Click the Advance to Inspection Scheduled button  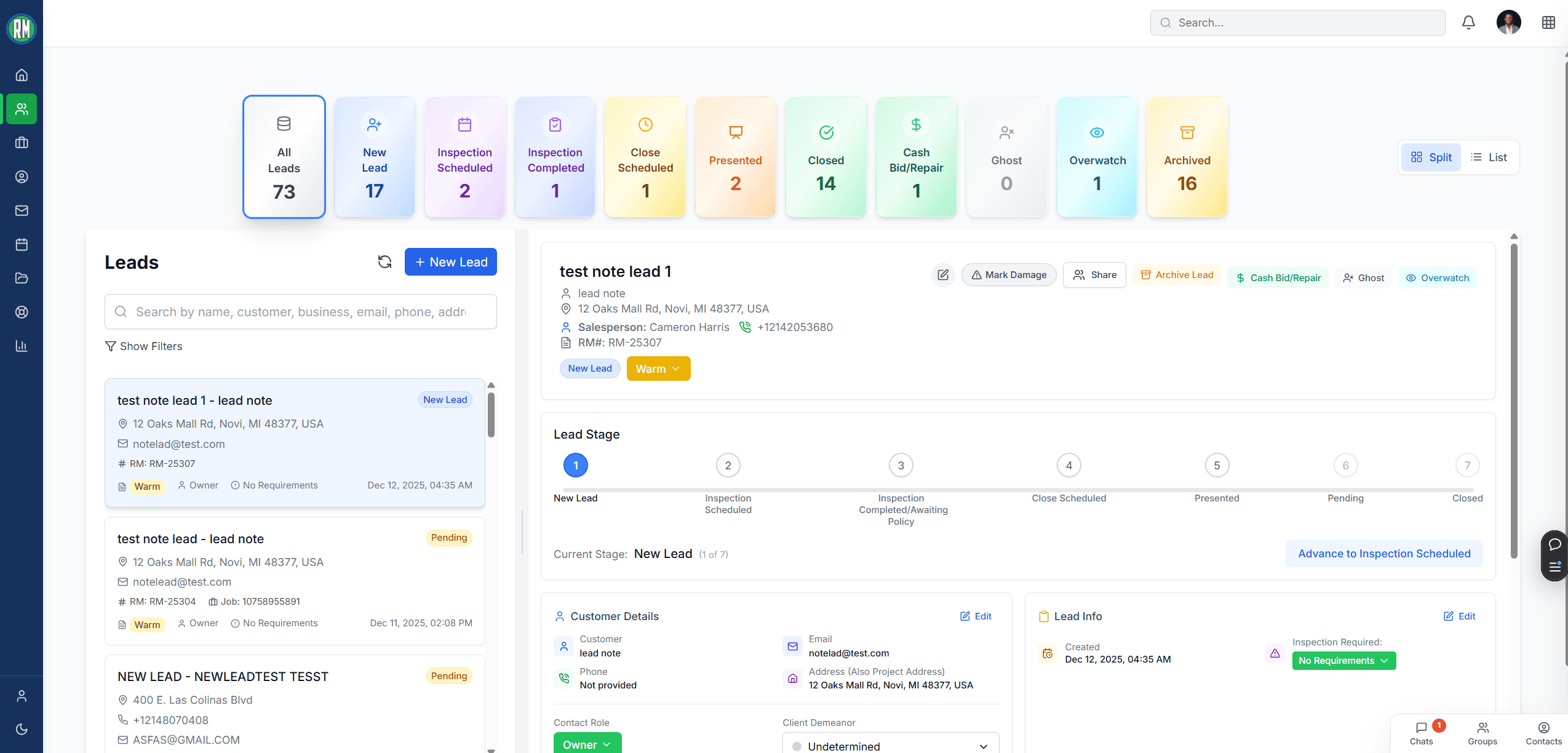[1383, 553]
